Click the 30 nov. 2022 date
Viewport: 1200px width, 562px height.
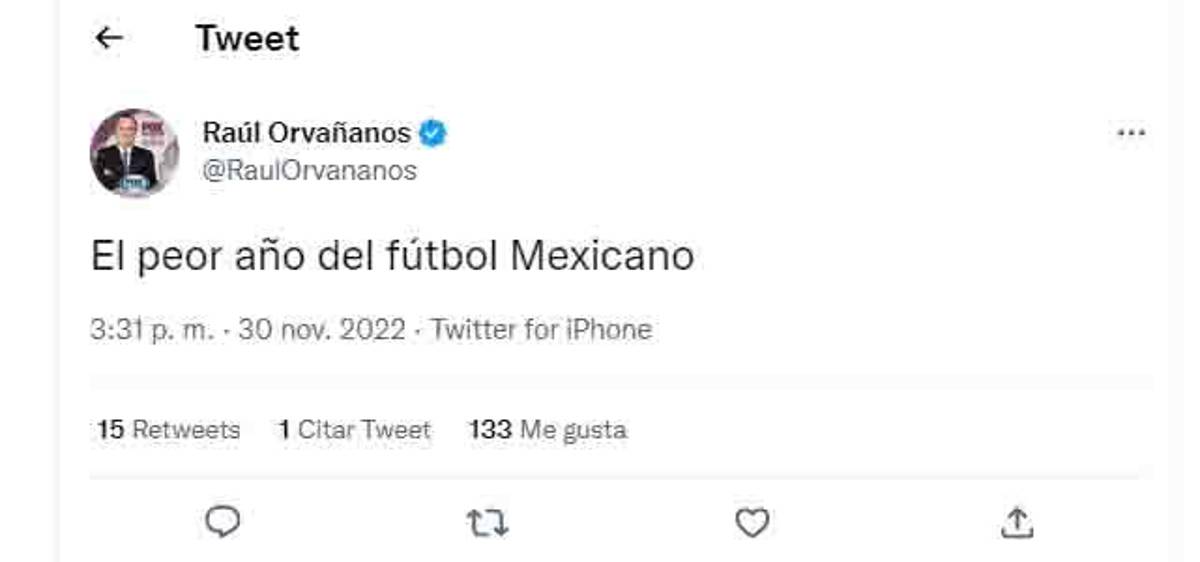(x=322, y=330)
